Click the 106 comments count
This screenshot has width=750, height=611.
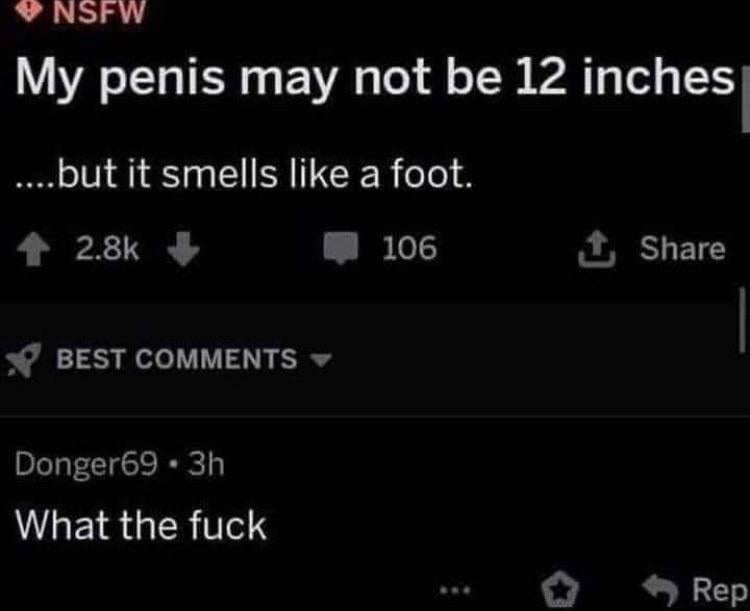coord(409,248)
